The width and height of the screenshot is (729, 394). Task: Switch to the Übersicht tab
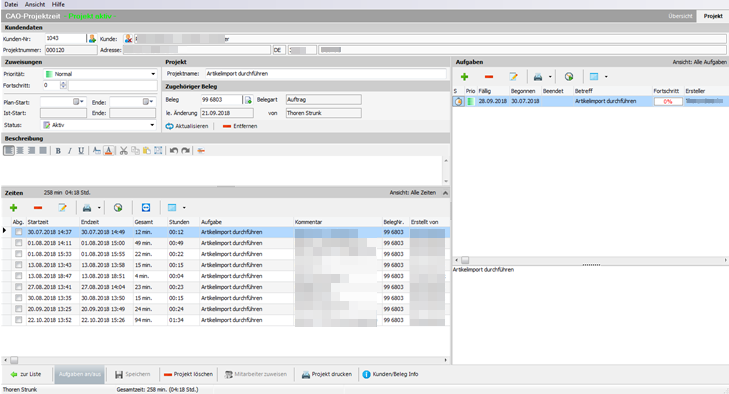coord(680,16)
